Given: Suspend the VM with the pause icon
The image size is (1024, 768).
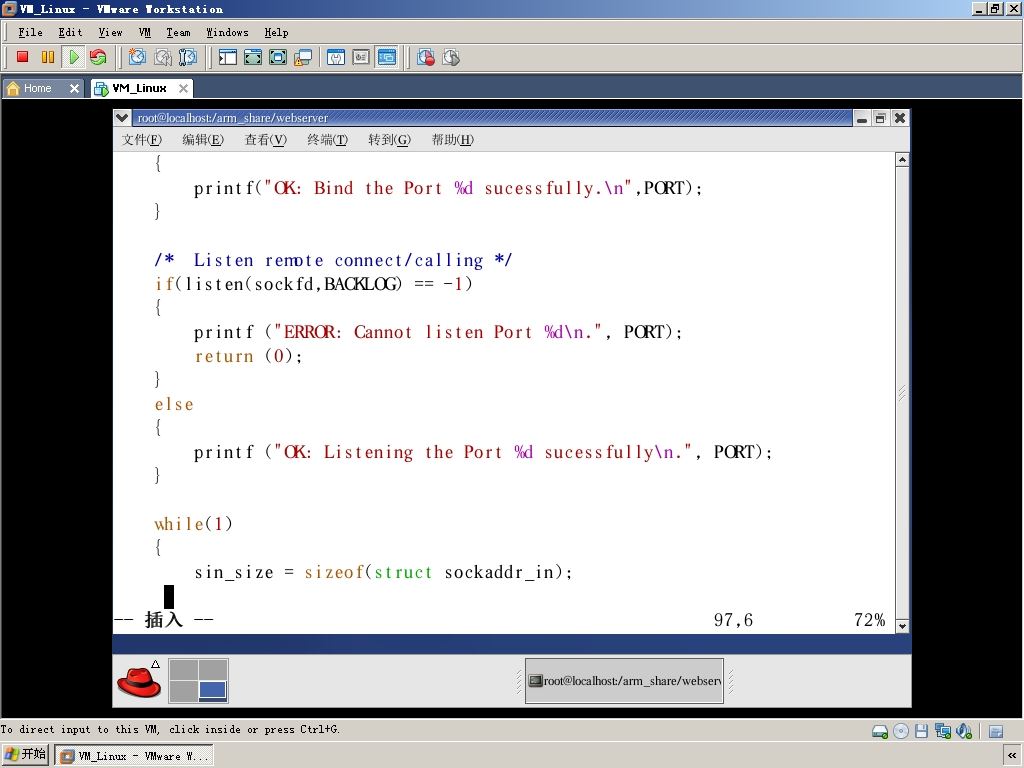Looking at the screenshot, I should point(48,57).
